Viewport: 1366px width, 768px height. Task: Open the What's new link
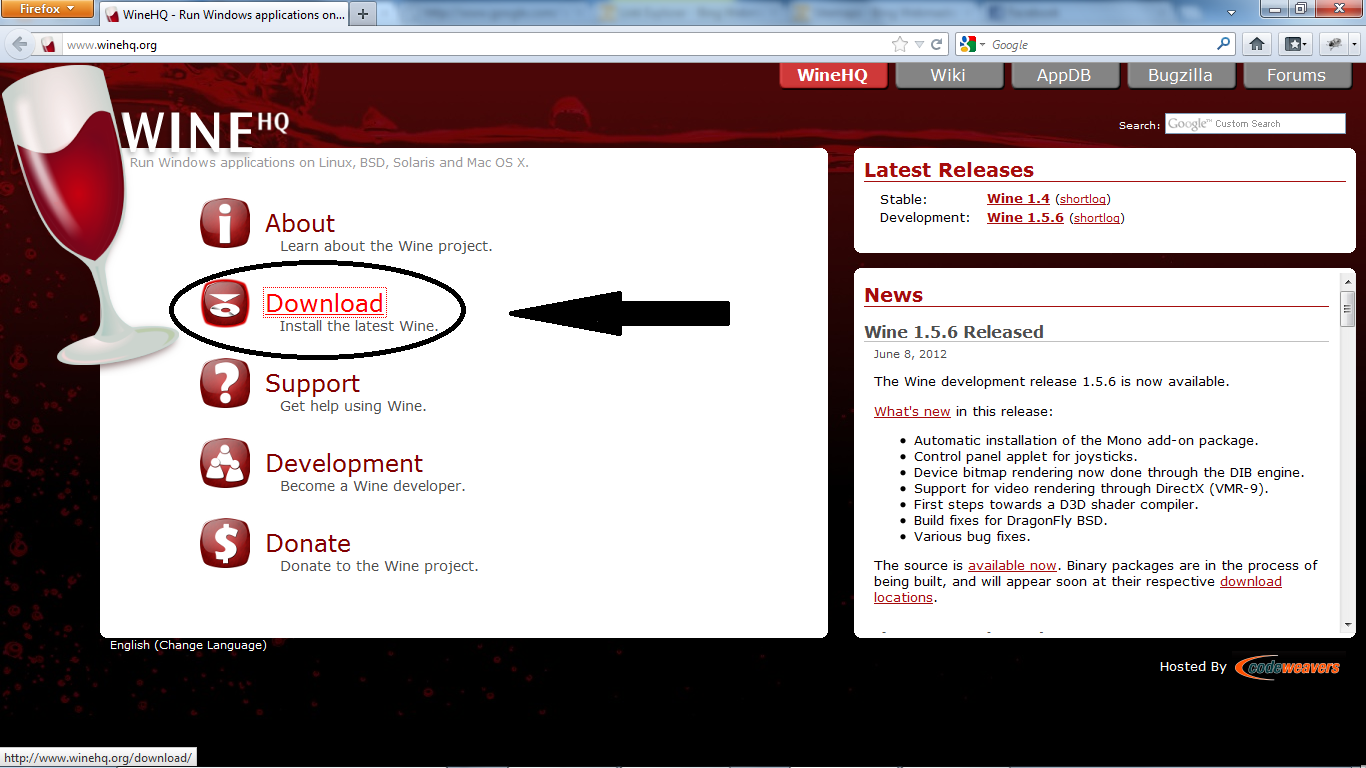pyautogui.click(x=912, y=411)
